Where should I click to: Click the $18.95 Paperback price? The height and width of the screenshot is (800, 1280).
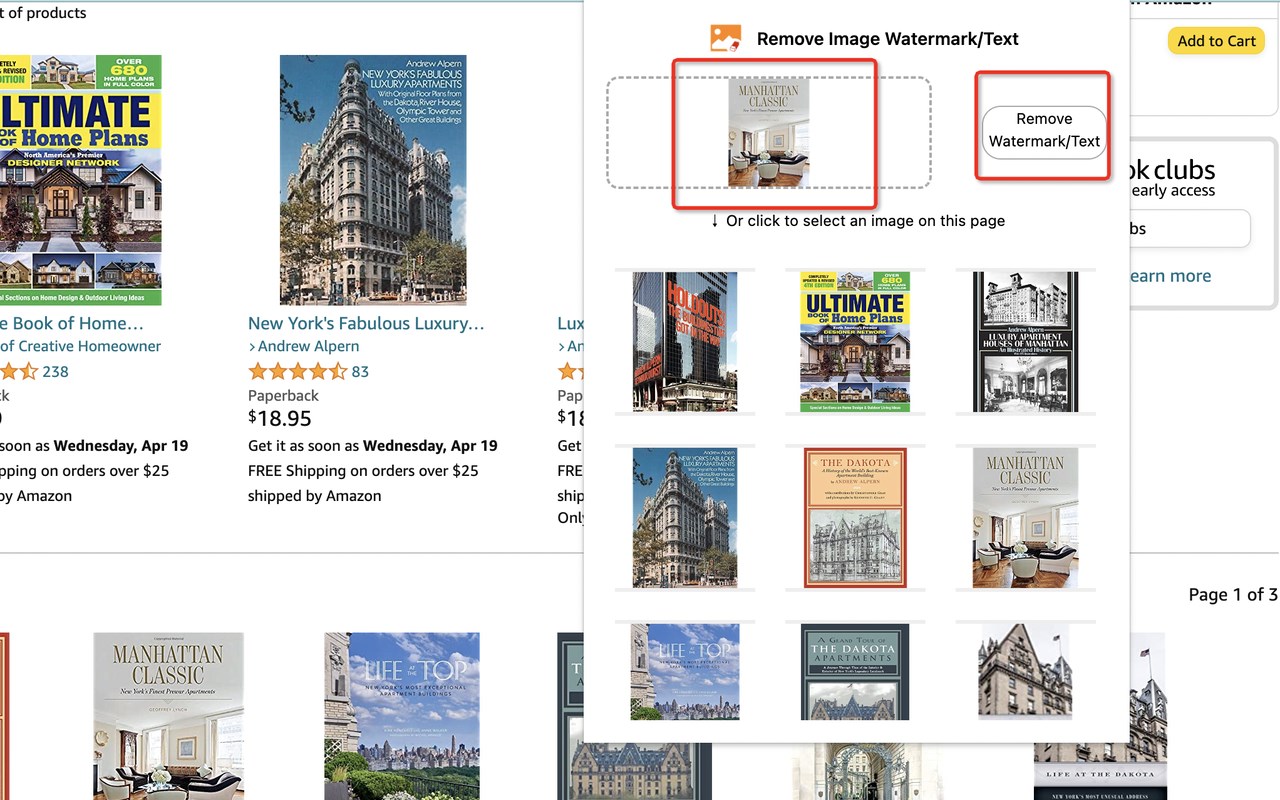click(280, 418)
